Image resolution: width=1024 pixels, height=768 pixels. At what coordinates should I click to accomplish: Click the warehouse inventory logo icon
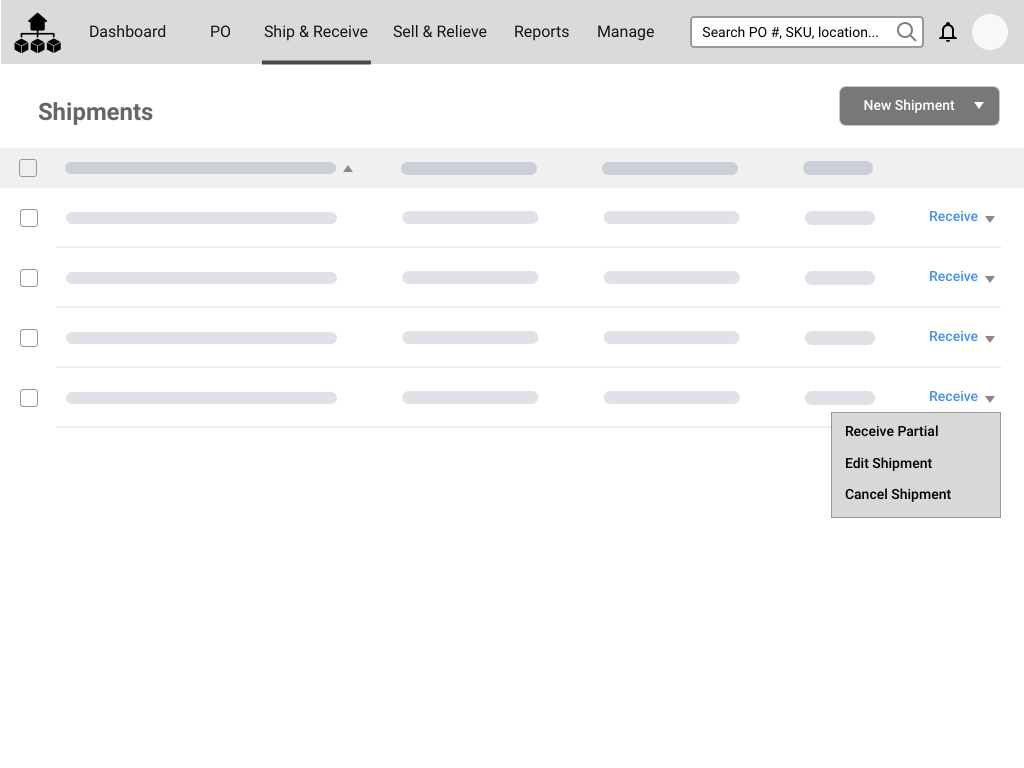click(38, 33)
